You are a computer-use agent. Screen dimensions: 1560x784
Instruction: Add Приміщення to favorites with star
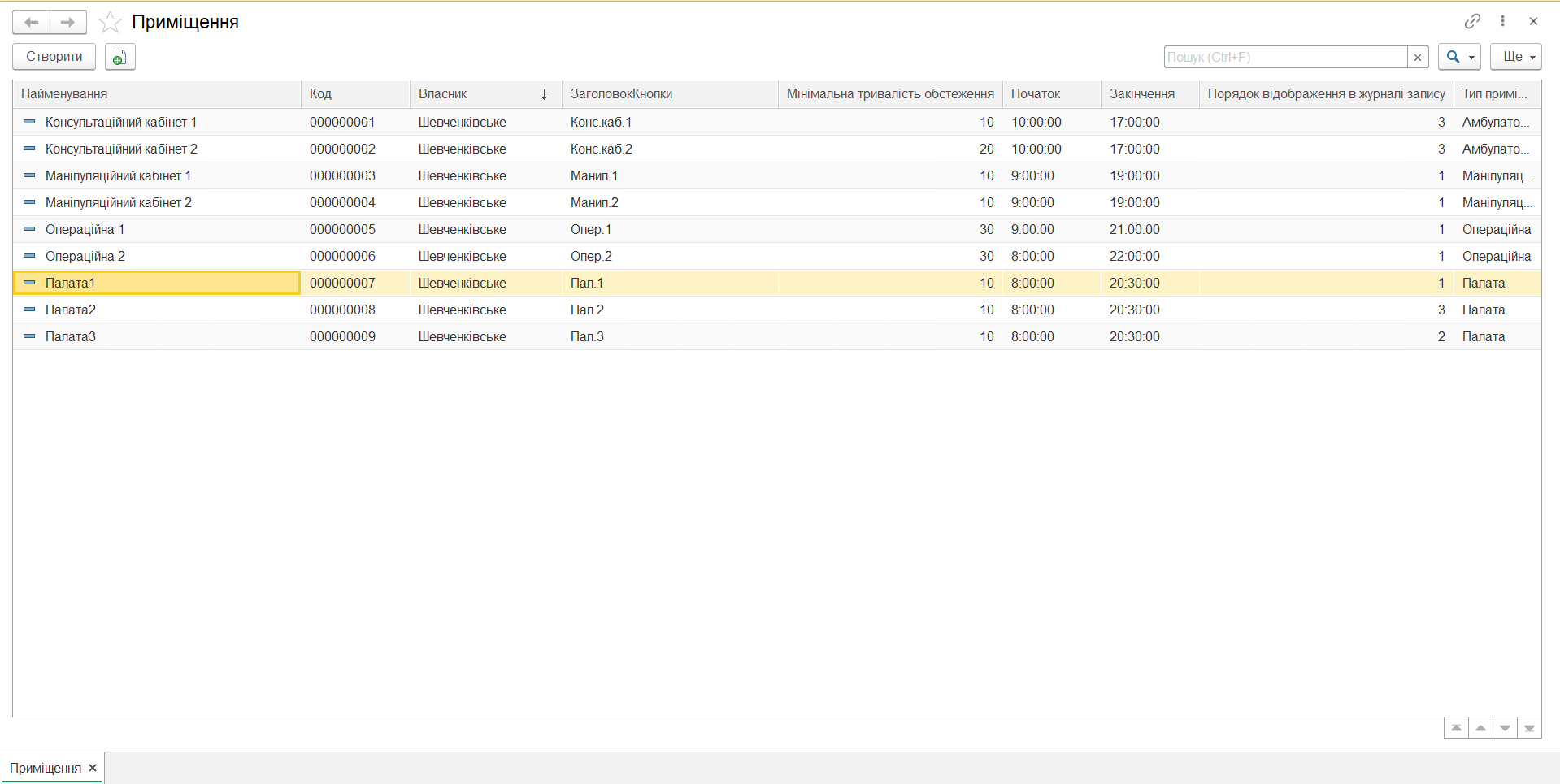110,22
